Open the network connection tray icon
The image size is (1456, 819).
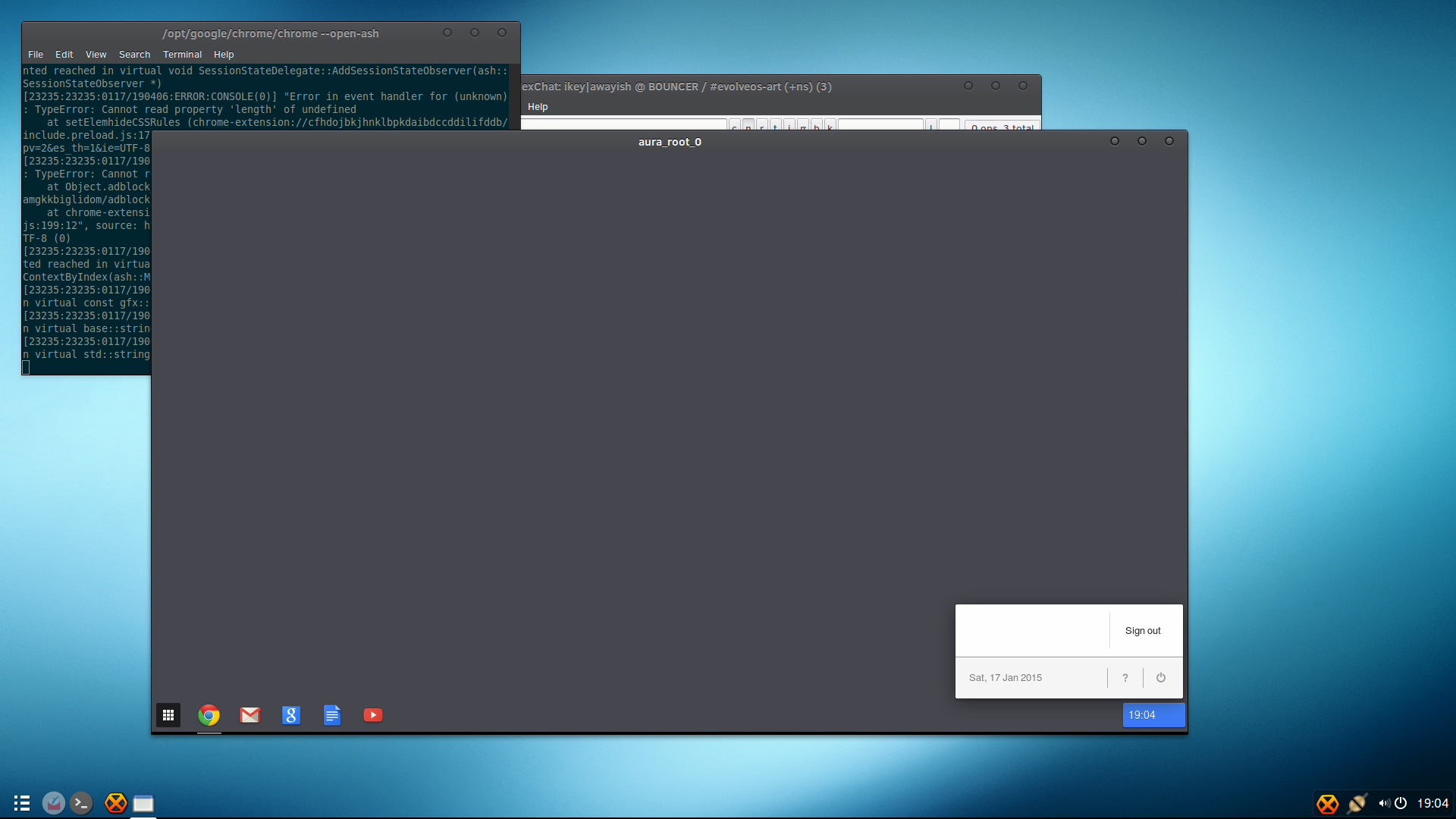(x=1357, y=803)
